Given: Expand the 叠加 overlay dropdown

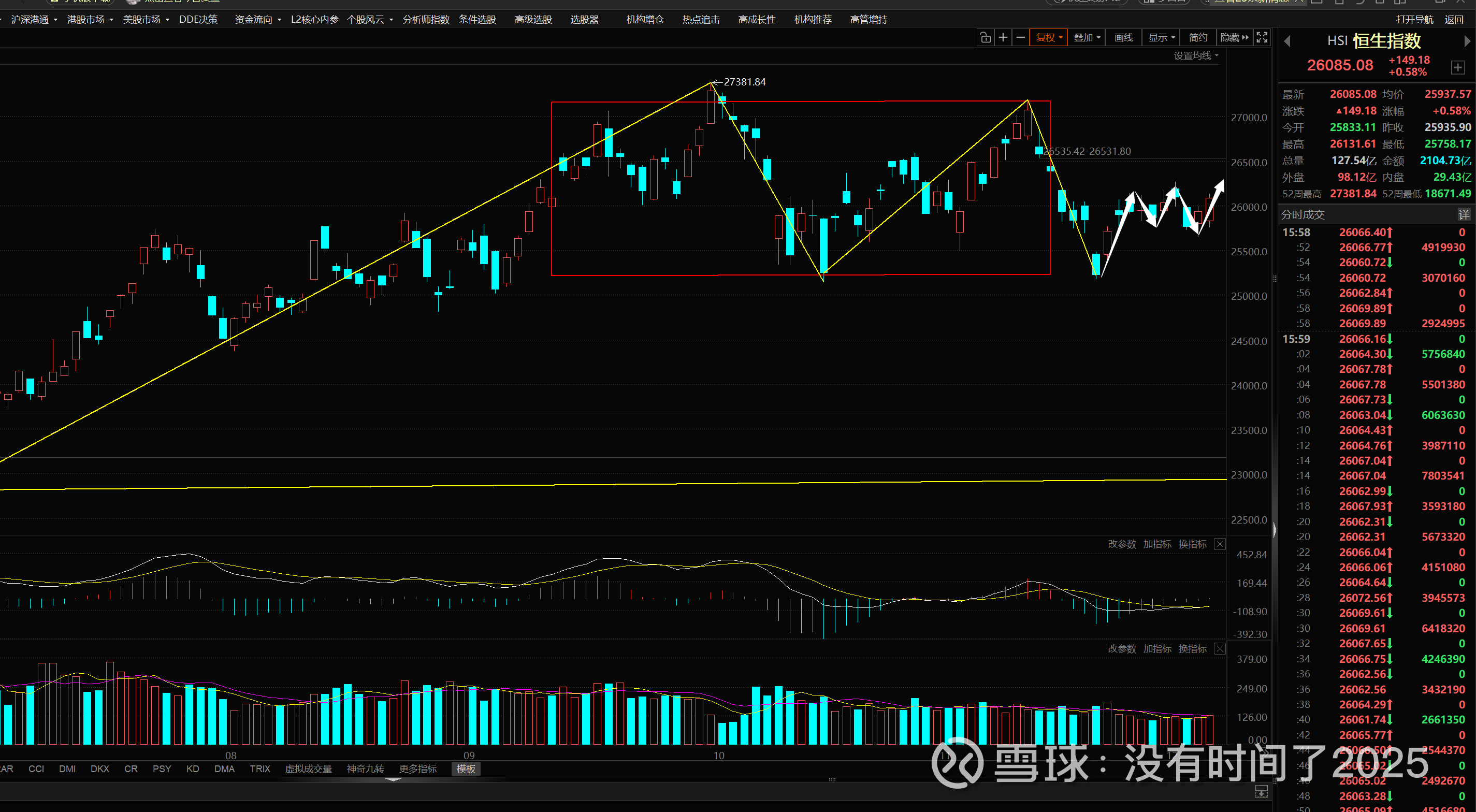Looking at the screenshot, I should (1087, 38).
